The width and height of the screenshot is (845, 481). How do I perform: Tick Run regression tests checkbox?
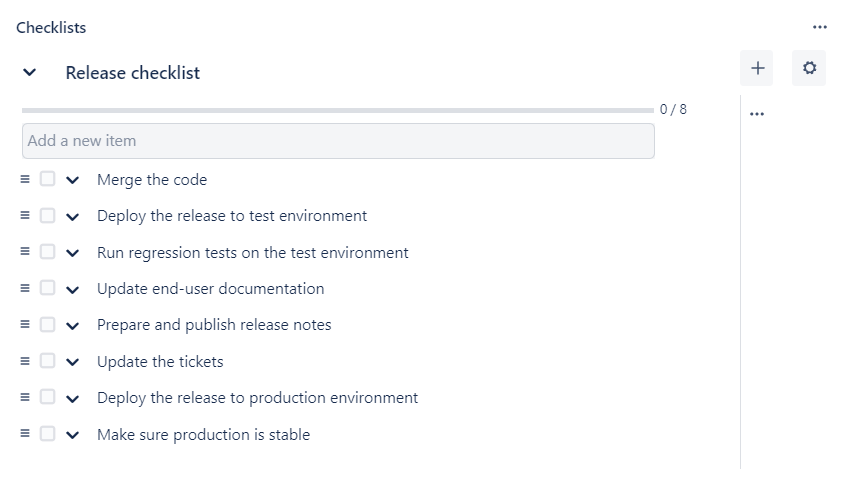[x=48, y=252]
